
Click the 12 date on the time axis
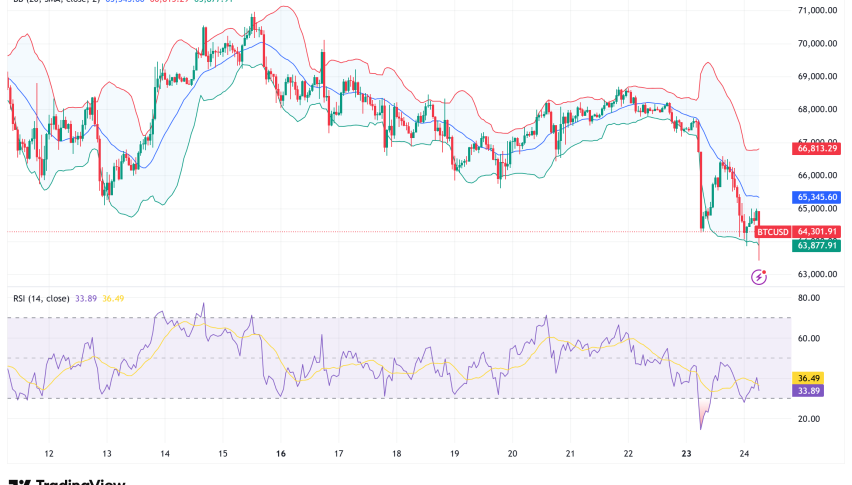pos(49,453)
